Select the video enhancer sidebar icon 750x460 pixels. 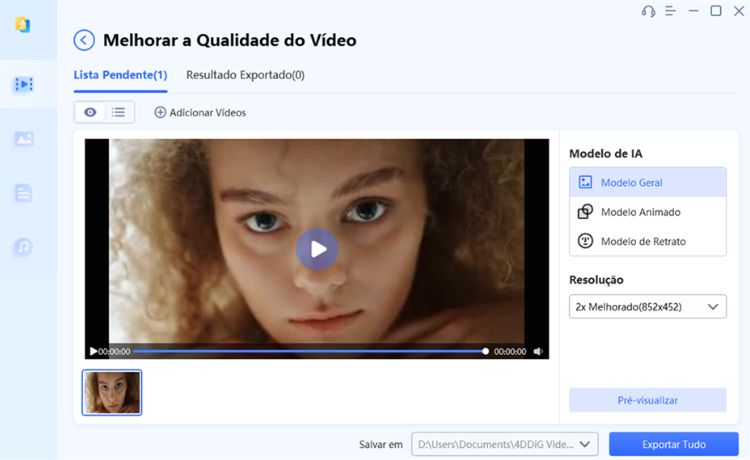(23, 84)
